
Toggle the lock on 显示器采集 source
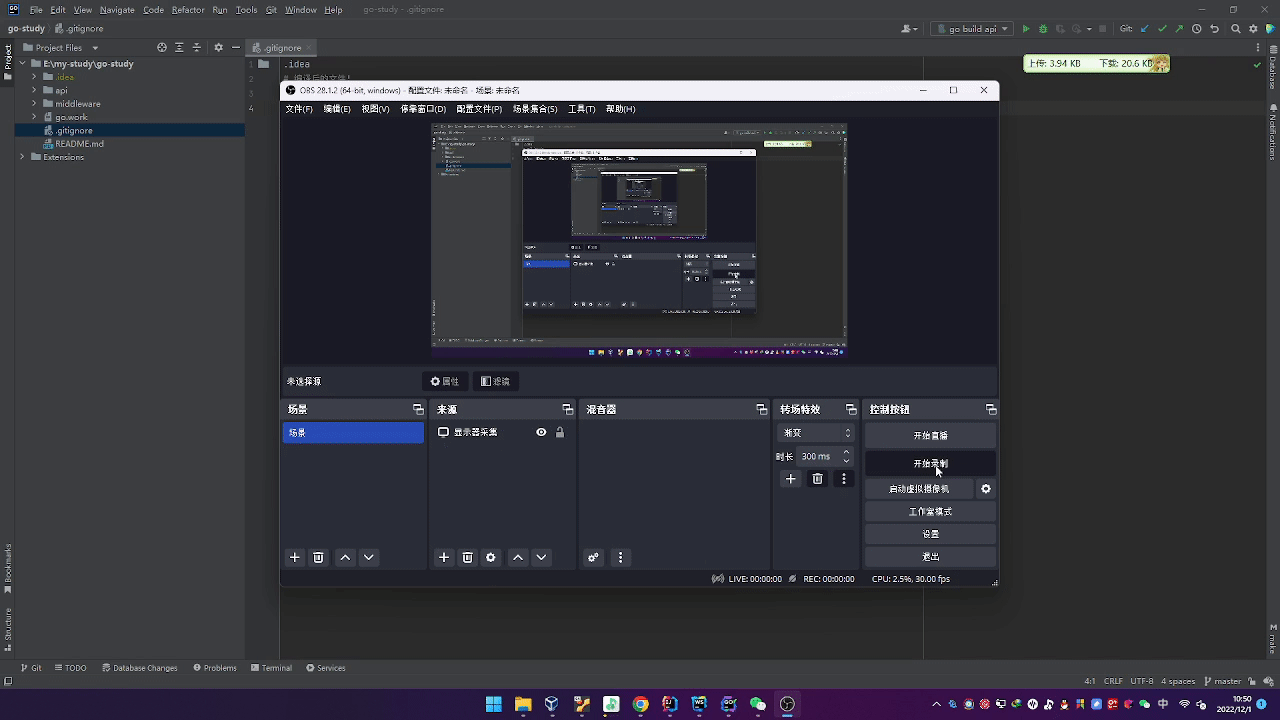(560, 432)
